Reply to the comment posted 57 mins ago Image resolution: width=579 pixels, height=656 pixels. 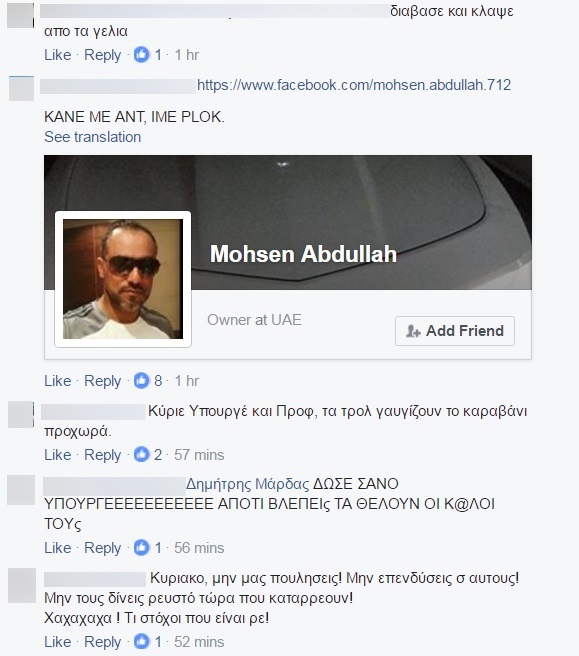pyautogui.click(x=102, y=455)
